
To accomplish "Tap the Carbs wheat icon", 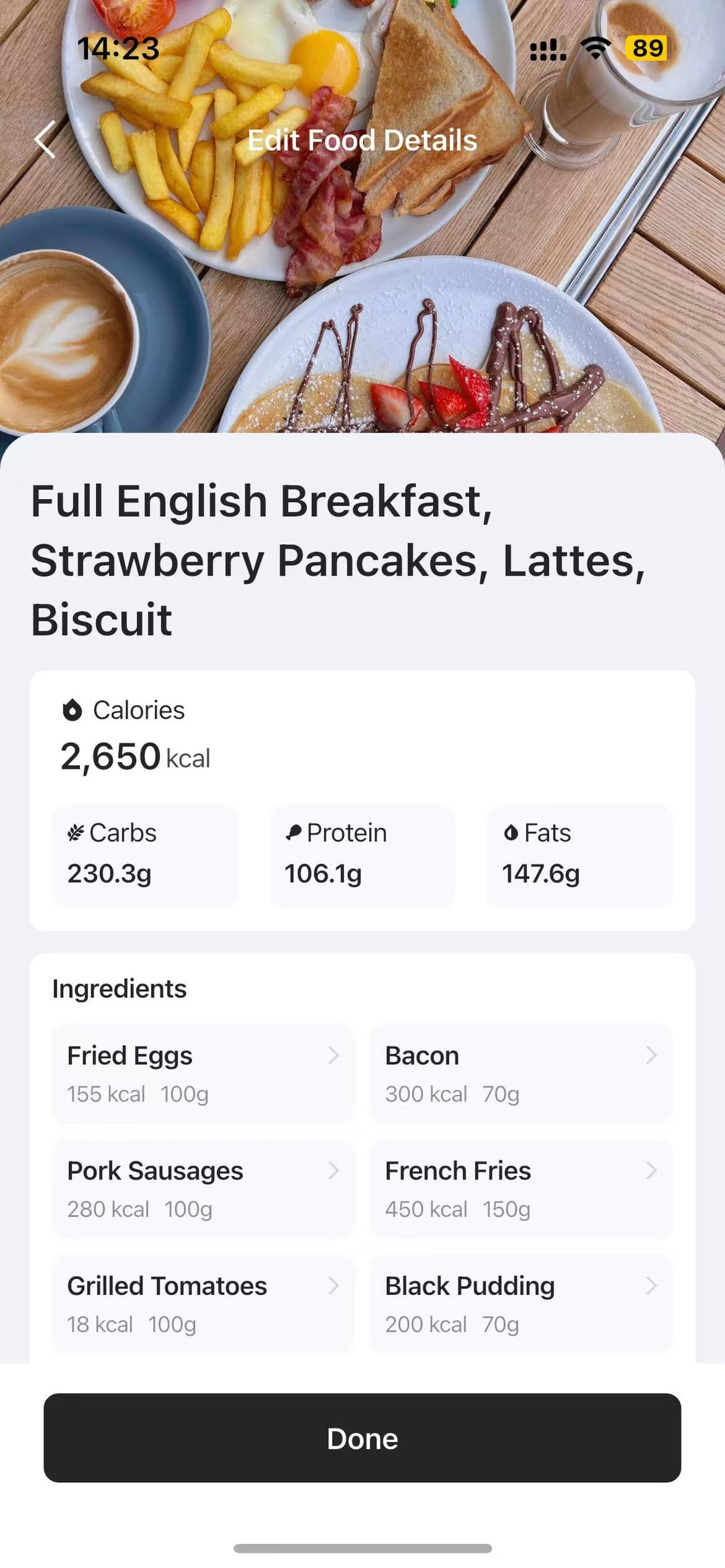I will click(75, 833).
